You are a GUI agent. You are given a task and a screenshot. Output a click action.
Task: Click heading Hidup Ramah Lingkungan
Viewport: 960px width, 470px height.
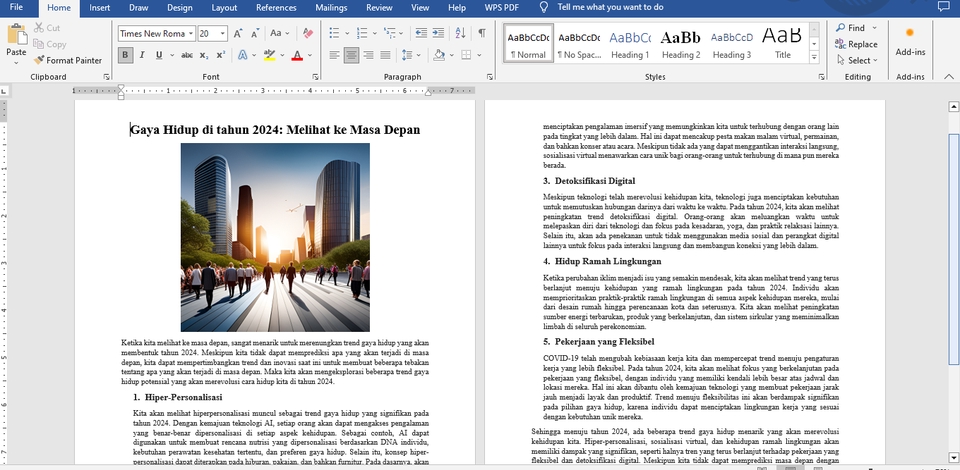click(608, 261)
